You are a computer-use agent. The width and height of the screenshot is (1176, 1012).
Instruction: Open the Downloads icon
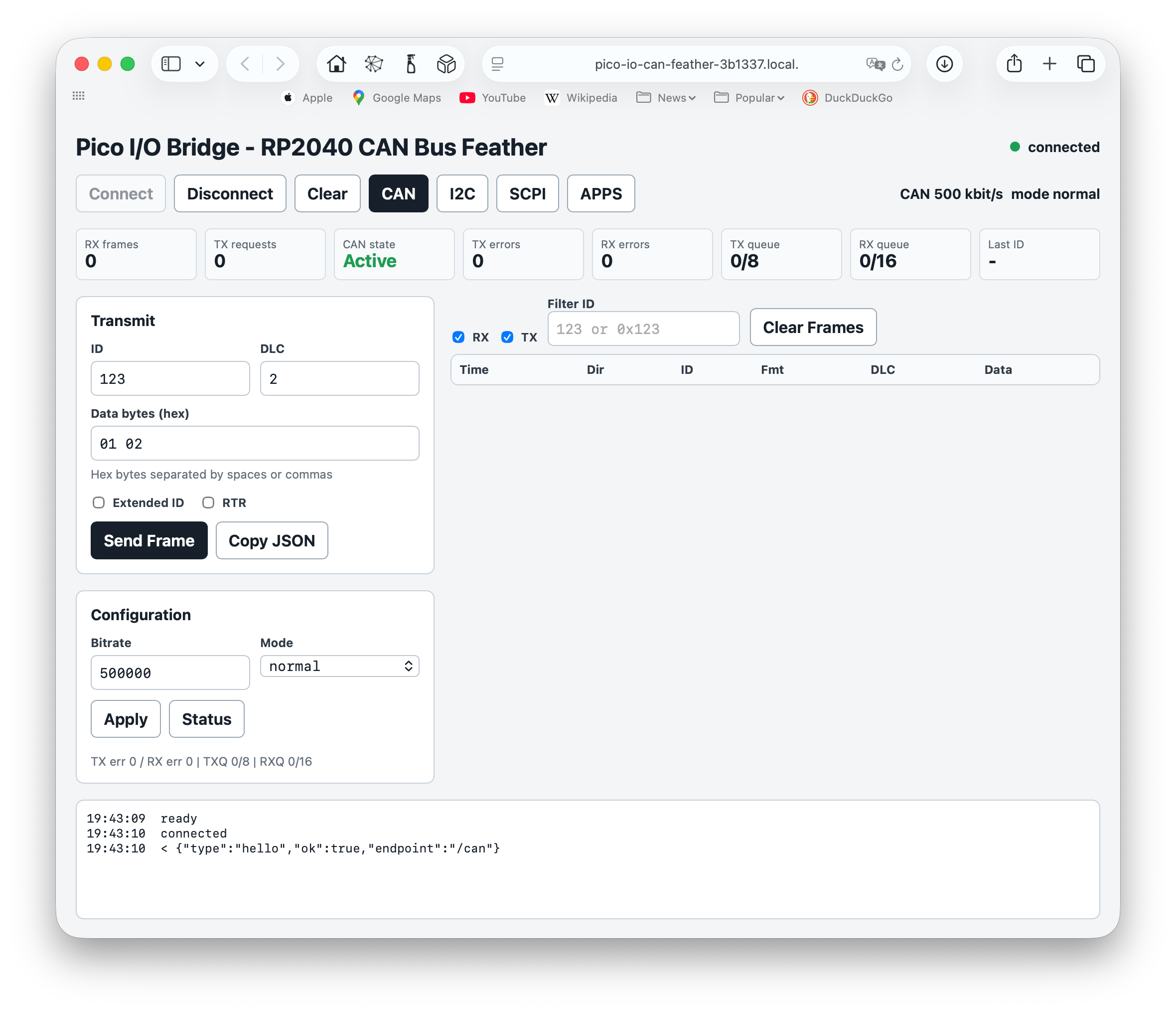point(944,64)
